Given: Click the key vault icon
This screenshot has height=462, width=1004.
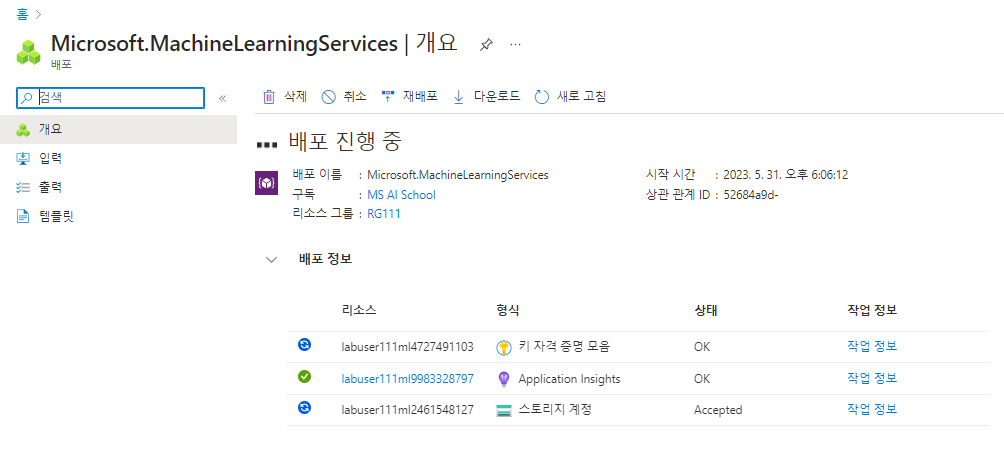Looking at the screenshot, I should [504, 347].
